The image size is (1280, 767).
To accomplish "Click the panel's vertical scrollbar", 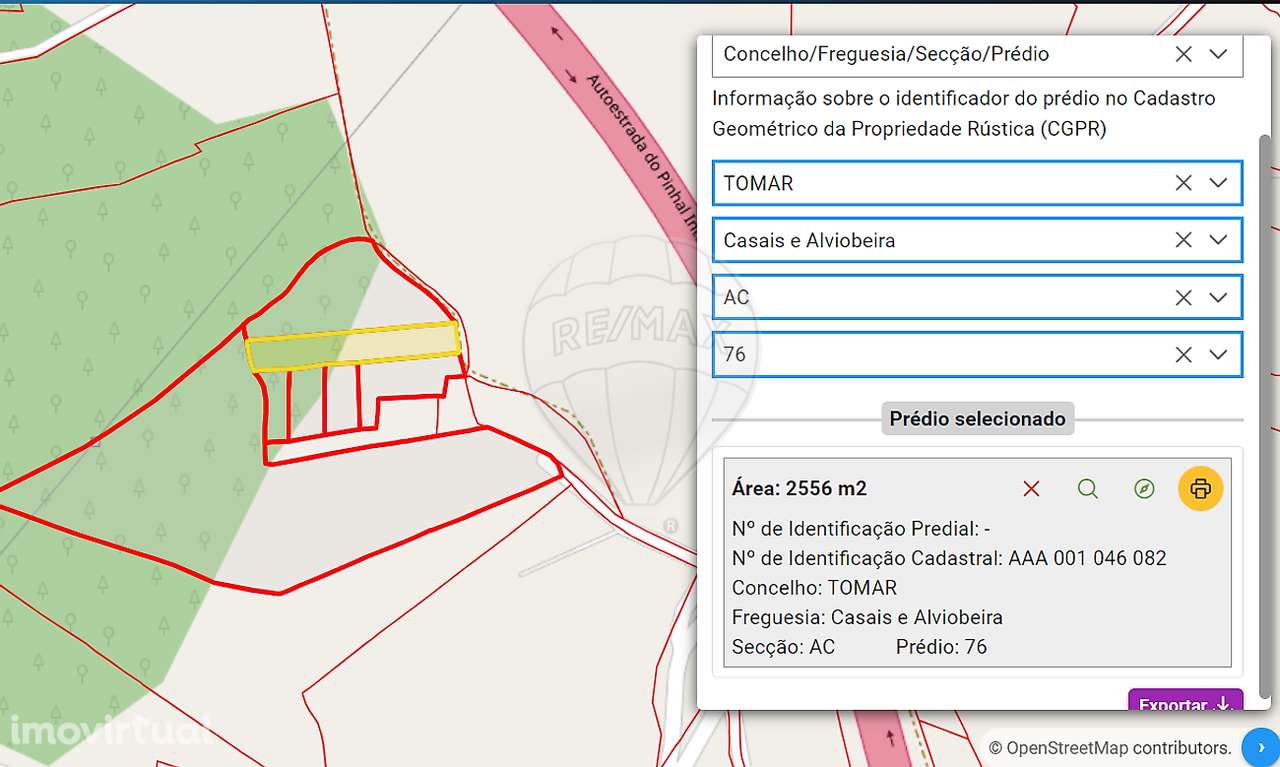I will pos(1266,415).
